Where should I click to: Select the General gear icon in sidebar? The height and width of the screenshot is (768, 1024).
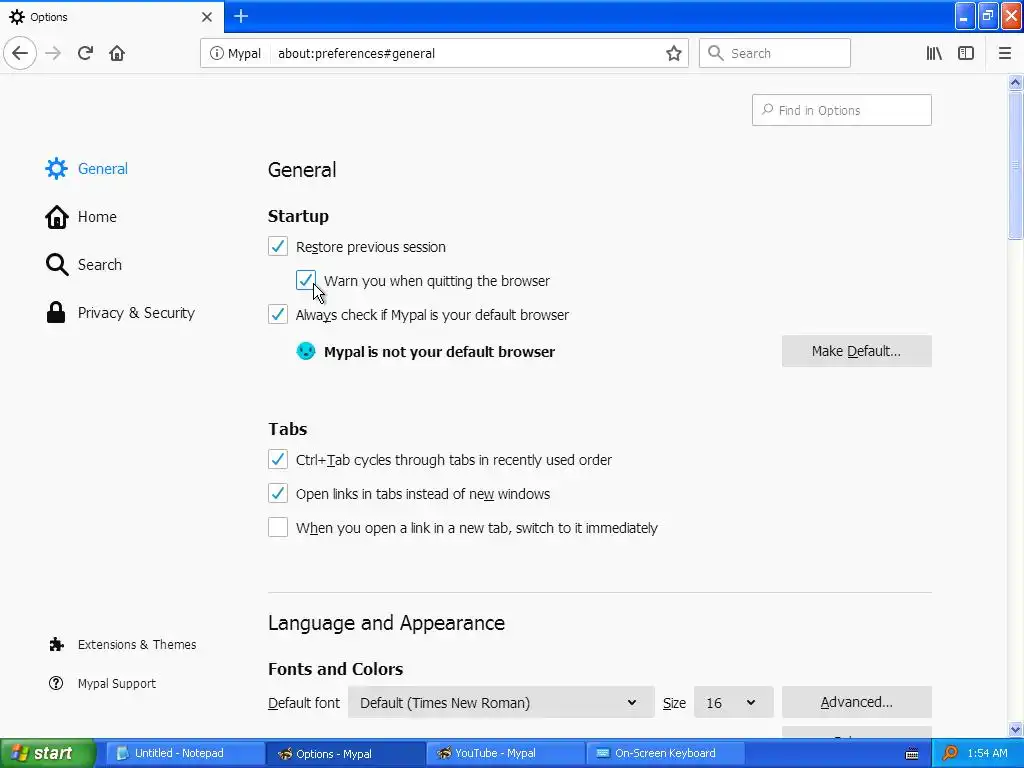coord(56,168)
